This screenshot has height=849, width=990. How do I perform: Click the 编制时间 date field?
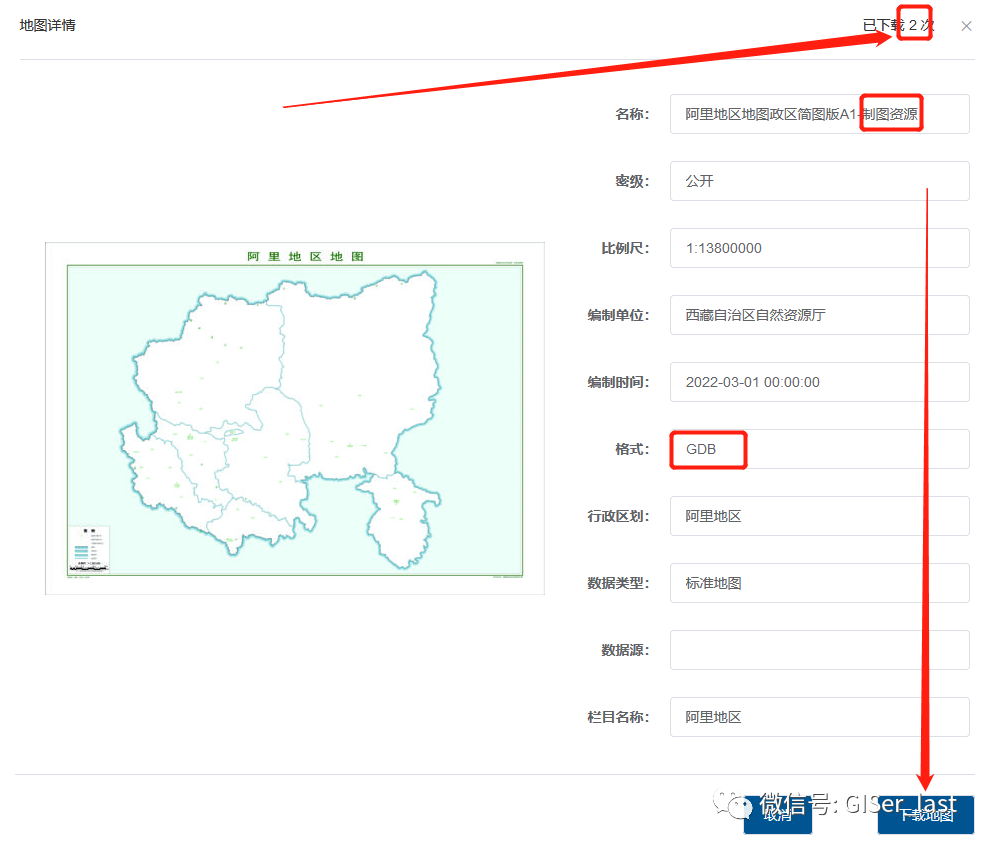pyautogui.click(x=820, y=382)
